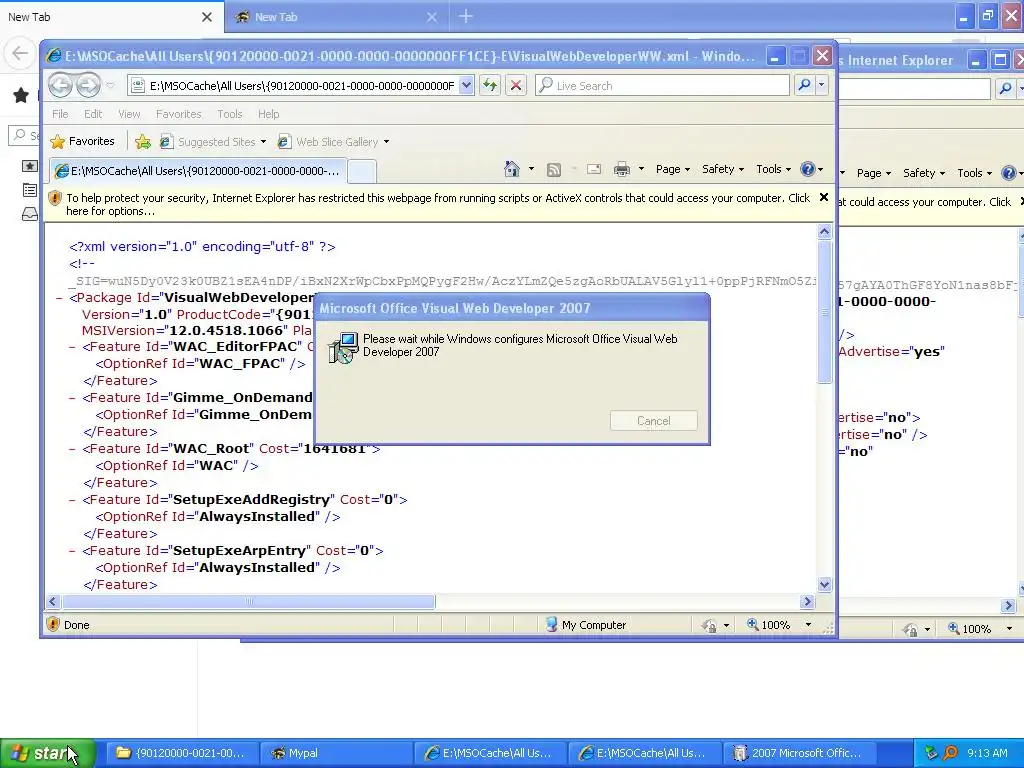Screen dimensions: 1024x768
Task: Open the File menu
Action: pyautogui.click(x=60, y=114)
